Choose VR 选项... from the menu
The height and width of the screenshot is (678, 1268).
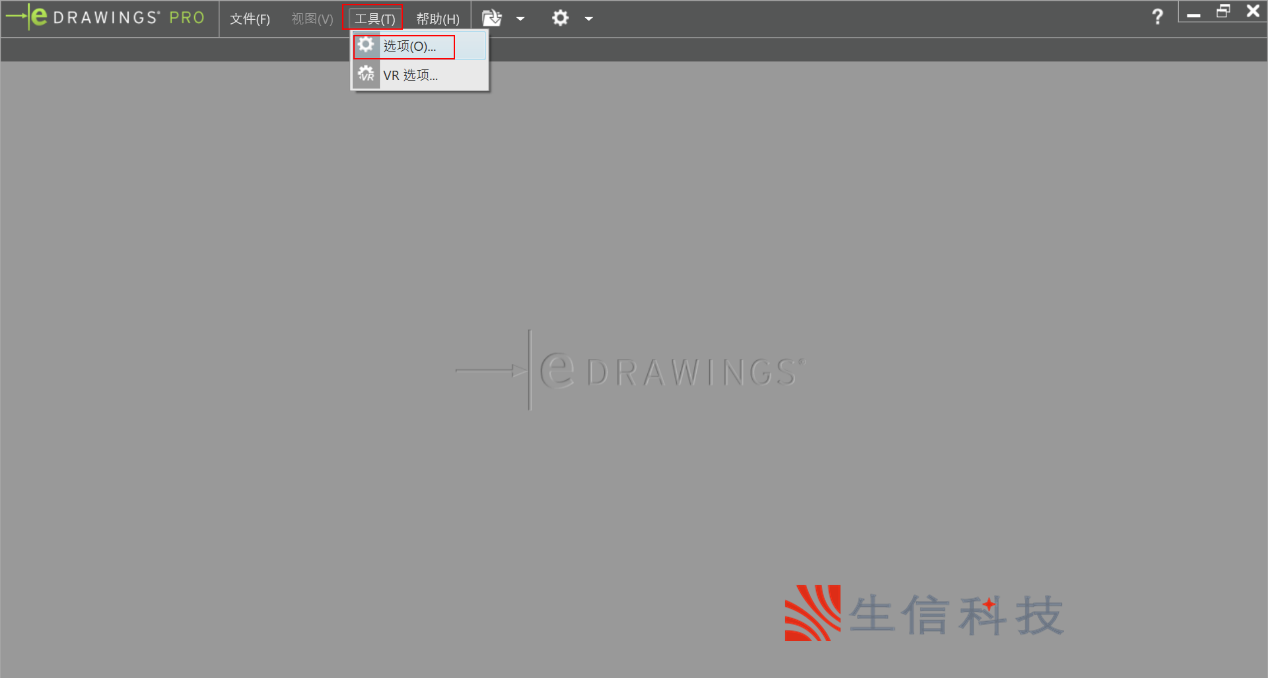click(420, 75)
